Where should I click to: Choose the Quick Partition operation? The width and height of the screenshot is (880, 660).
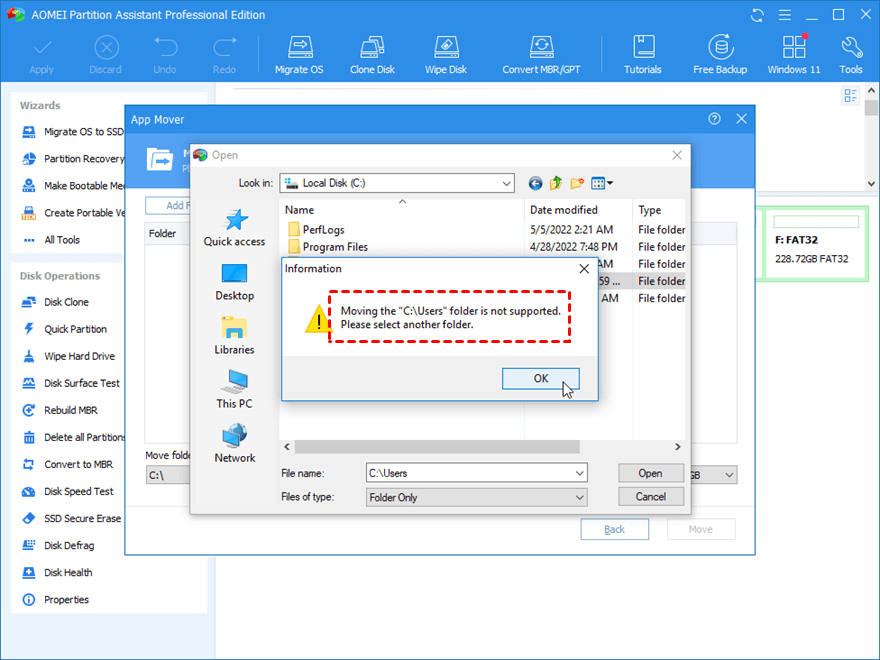tap(65, 329)
